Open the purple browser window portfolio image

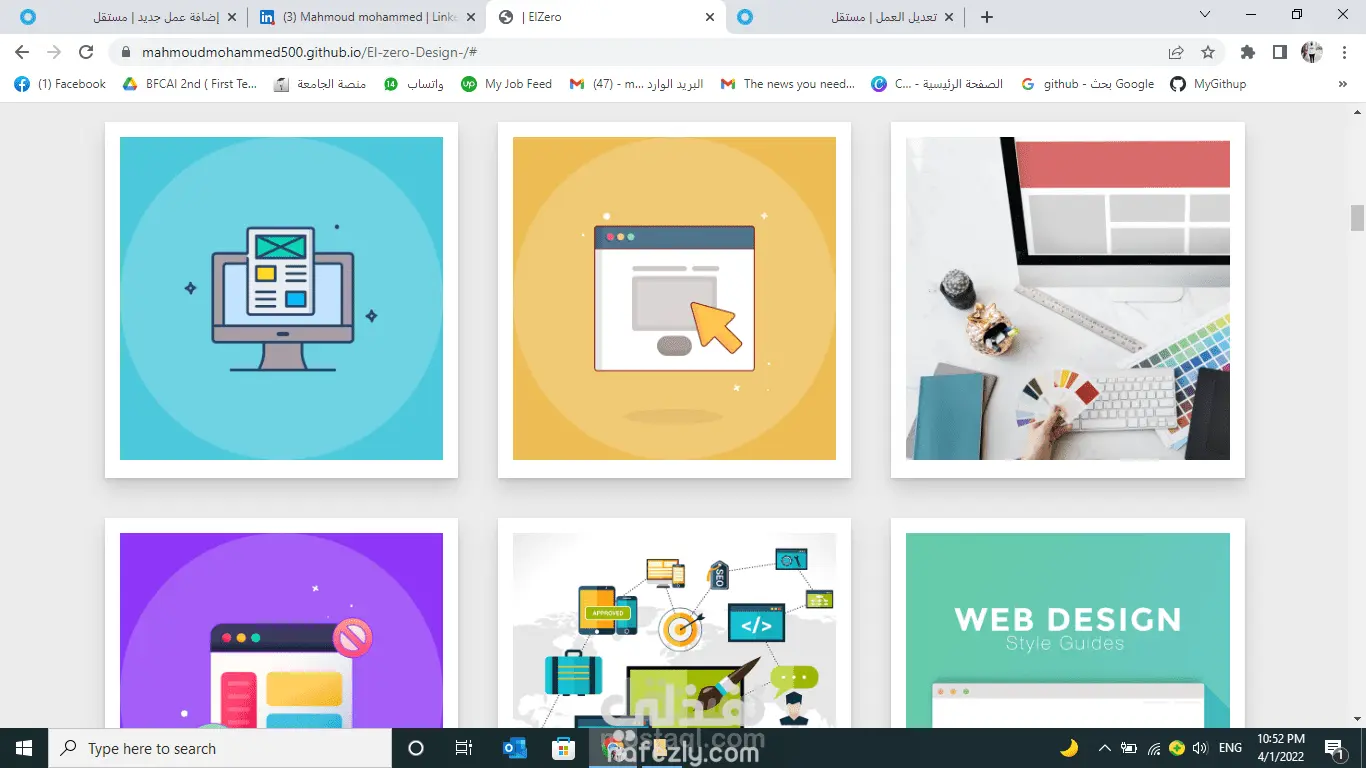pos(281,630)
